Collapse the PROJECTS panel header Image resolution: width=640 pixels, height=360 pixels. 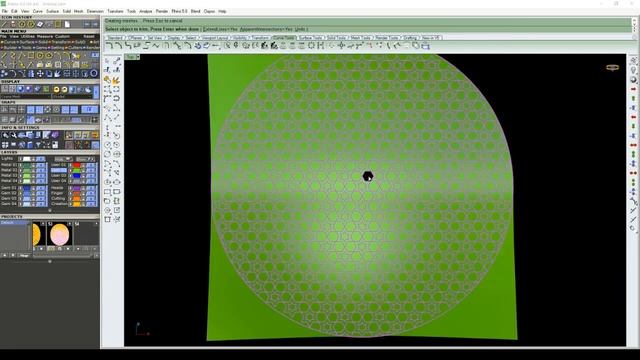click(x=49, y=217)
